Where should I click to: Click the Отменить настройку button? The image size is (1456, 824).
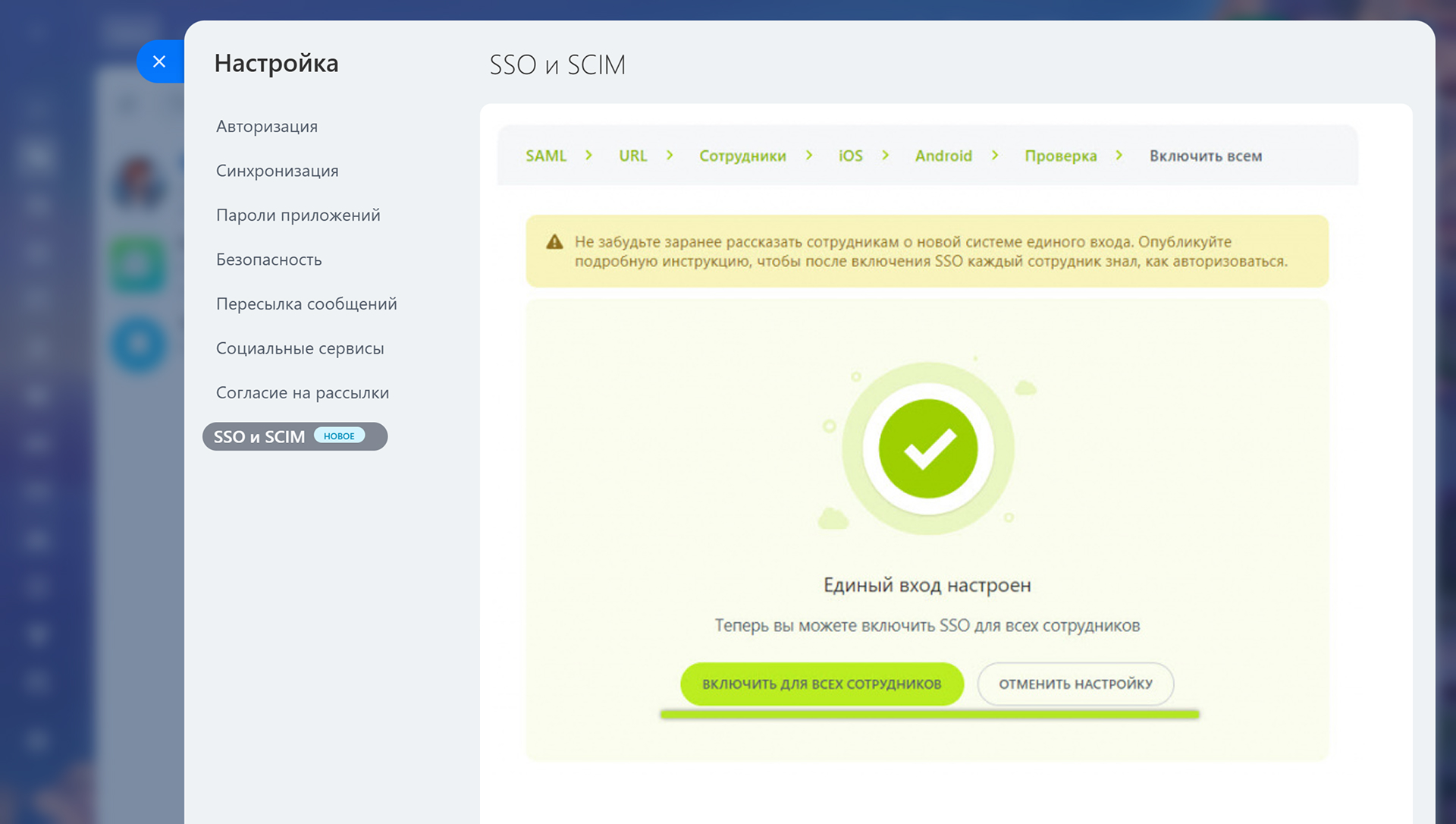coord(1075,684)
